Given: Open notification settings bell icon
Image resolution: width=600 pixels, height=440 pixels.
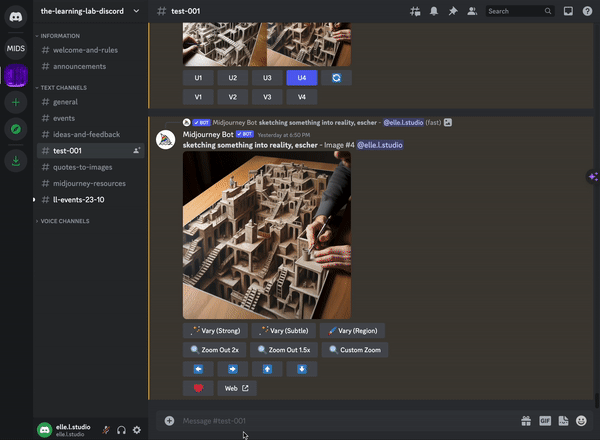Looking at the screenshot, I should (434, 11).
